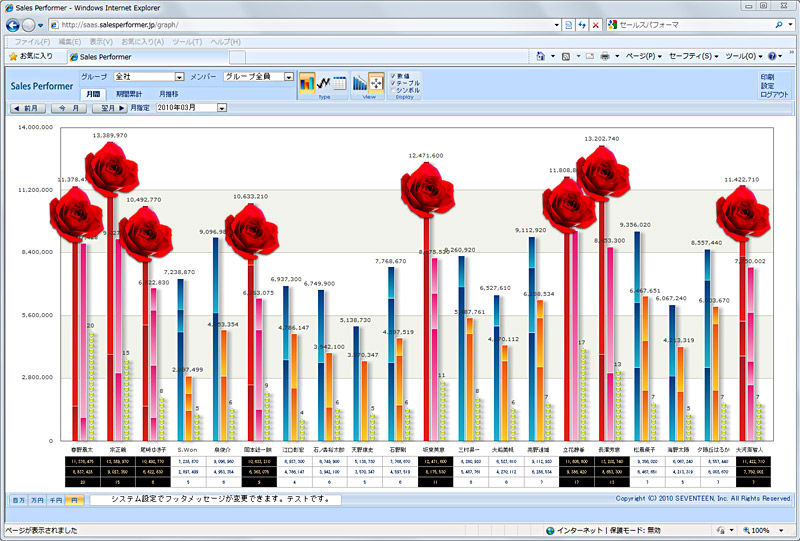
Task: Select the line chart type icon
Action: tap(323, 83)
